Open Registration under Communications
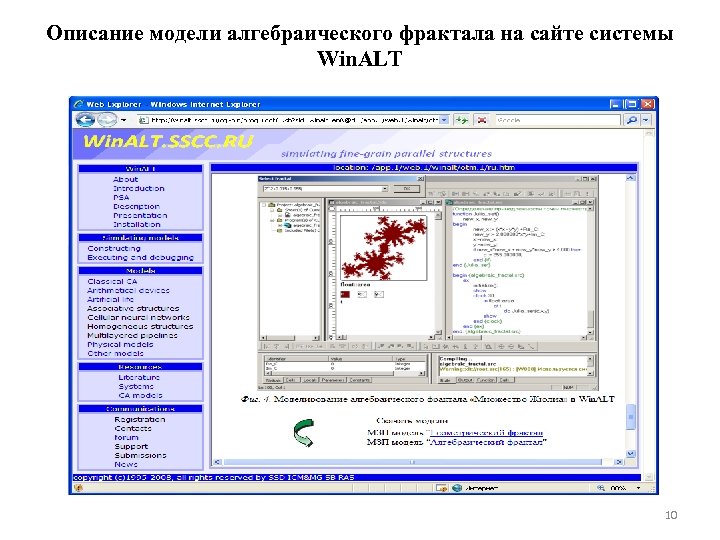 [140, 420]
